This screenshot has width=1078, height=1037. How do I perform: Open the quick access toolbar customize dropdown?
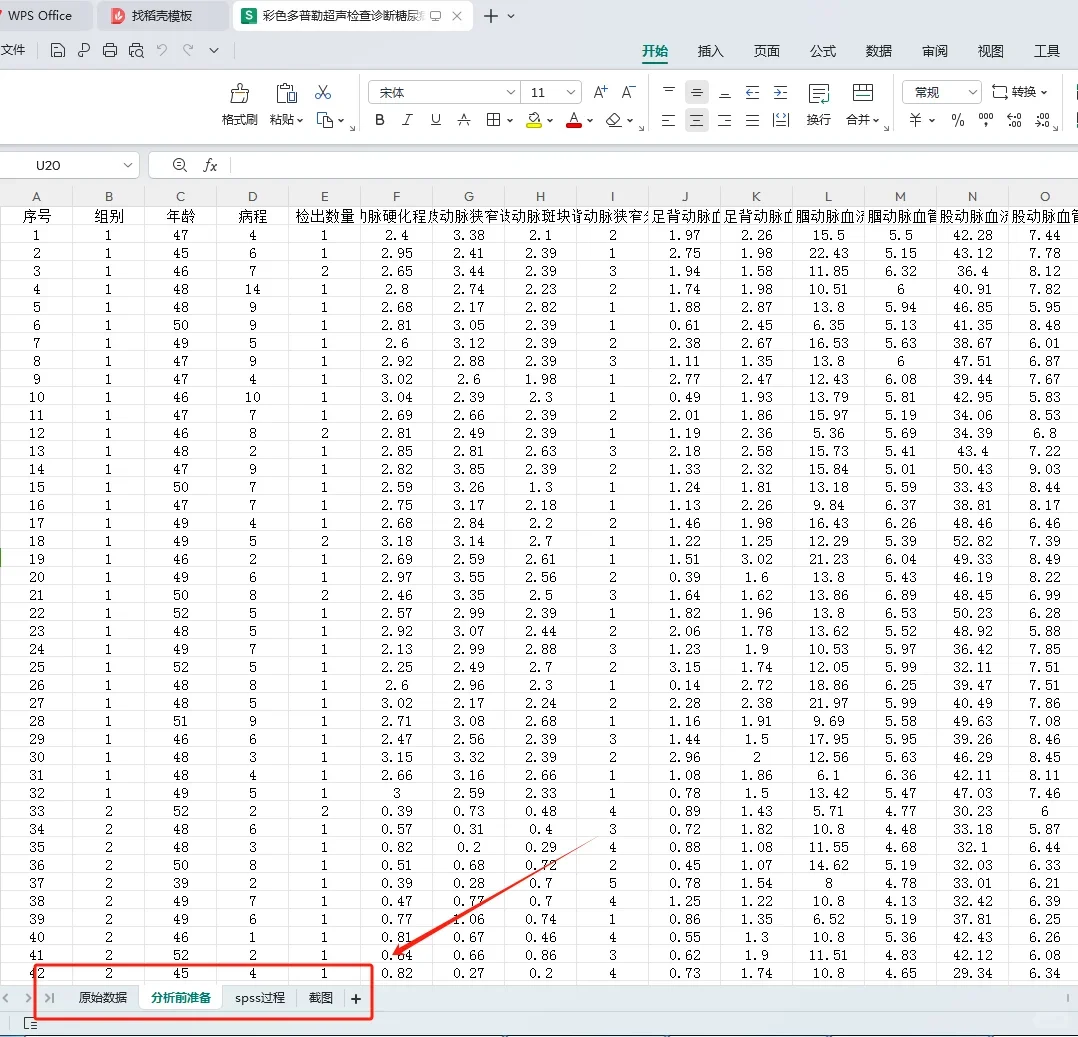pyautogui.click(x=214, y=50)
